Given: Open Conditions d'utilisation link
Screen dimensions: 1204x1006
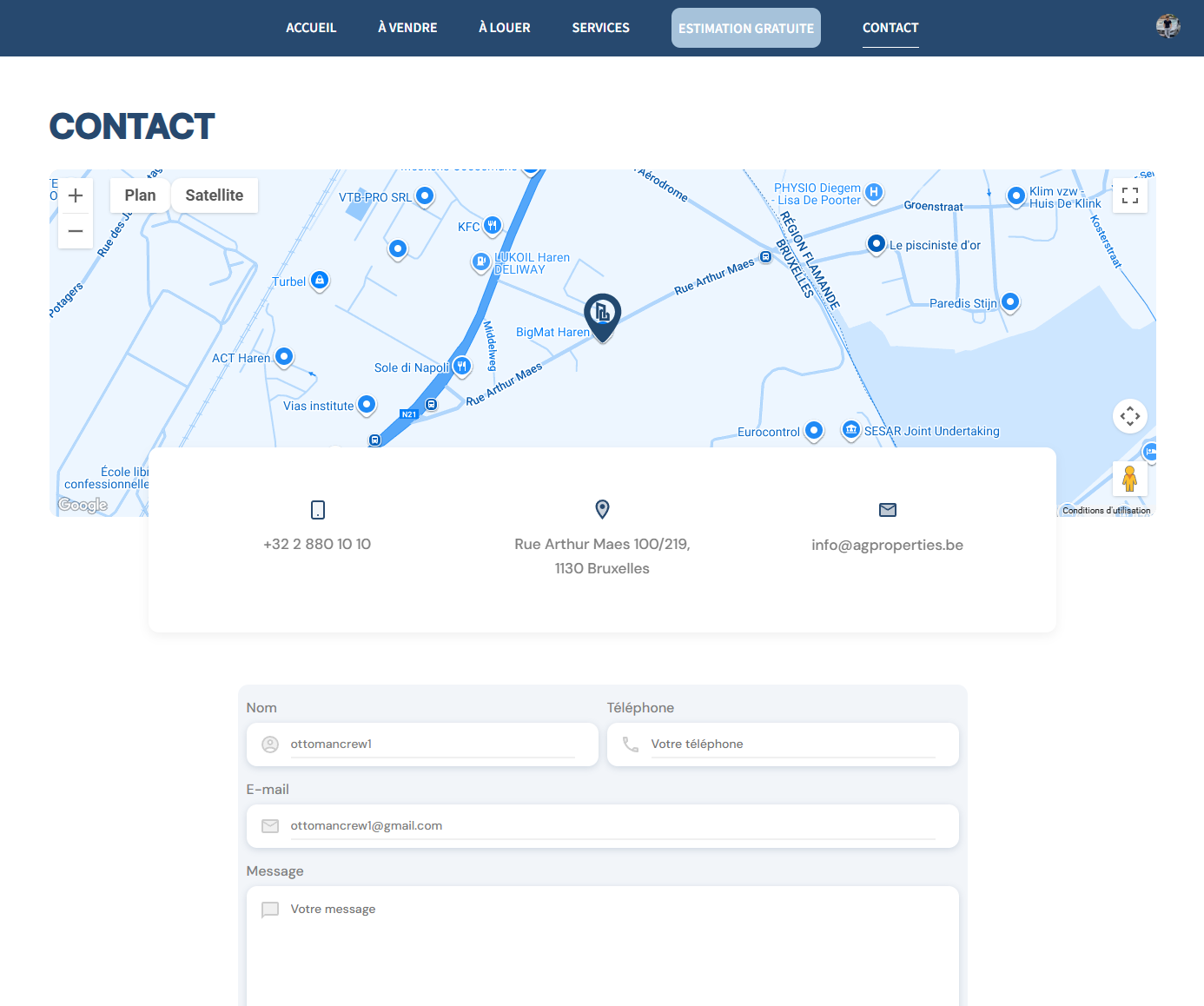Looking at the screenshot, I should coord(1106,511).
